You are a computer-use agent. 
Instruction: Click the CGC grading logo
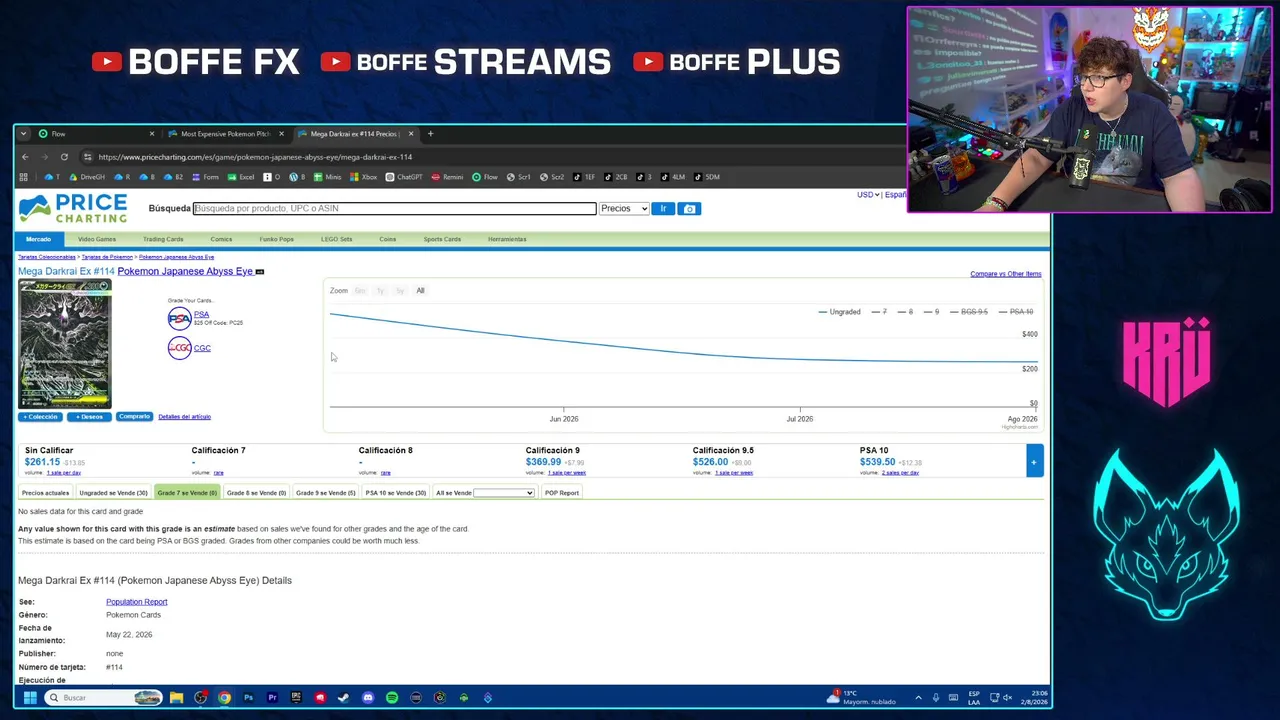click(x=179, y=348)
